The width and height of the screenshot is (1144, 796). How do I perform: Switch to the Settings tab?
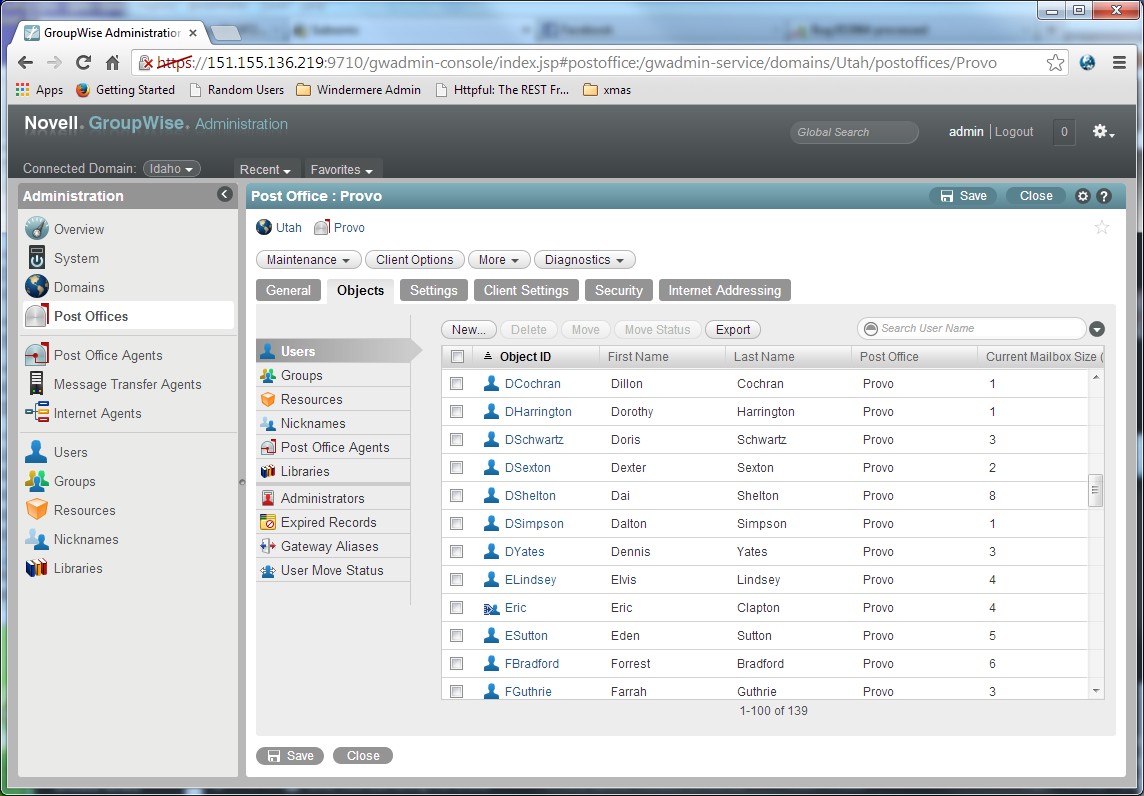point(433,290)
